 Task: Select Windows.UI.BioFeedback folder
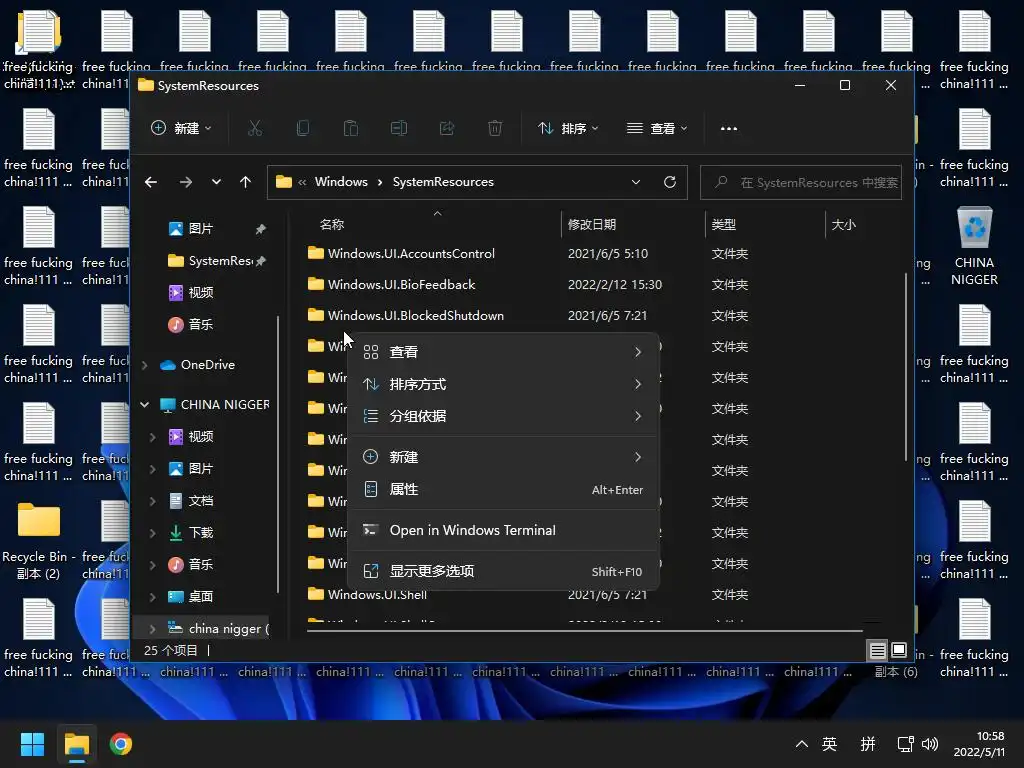coord(401,285)
